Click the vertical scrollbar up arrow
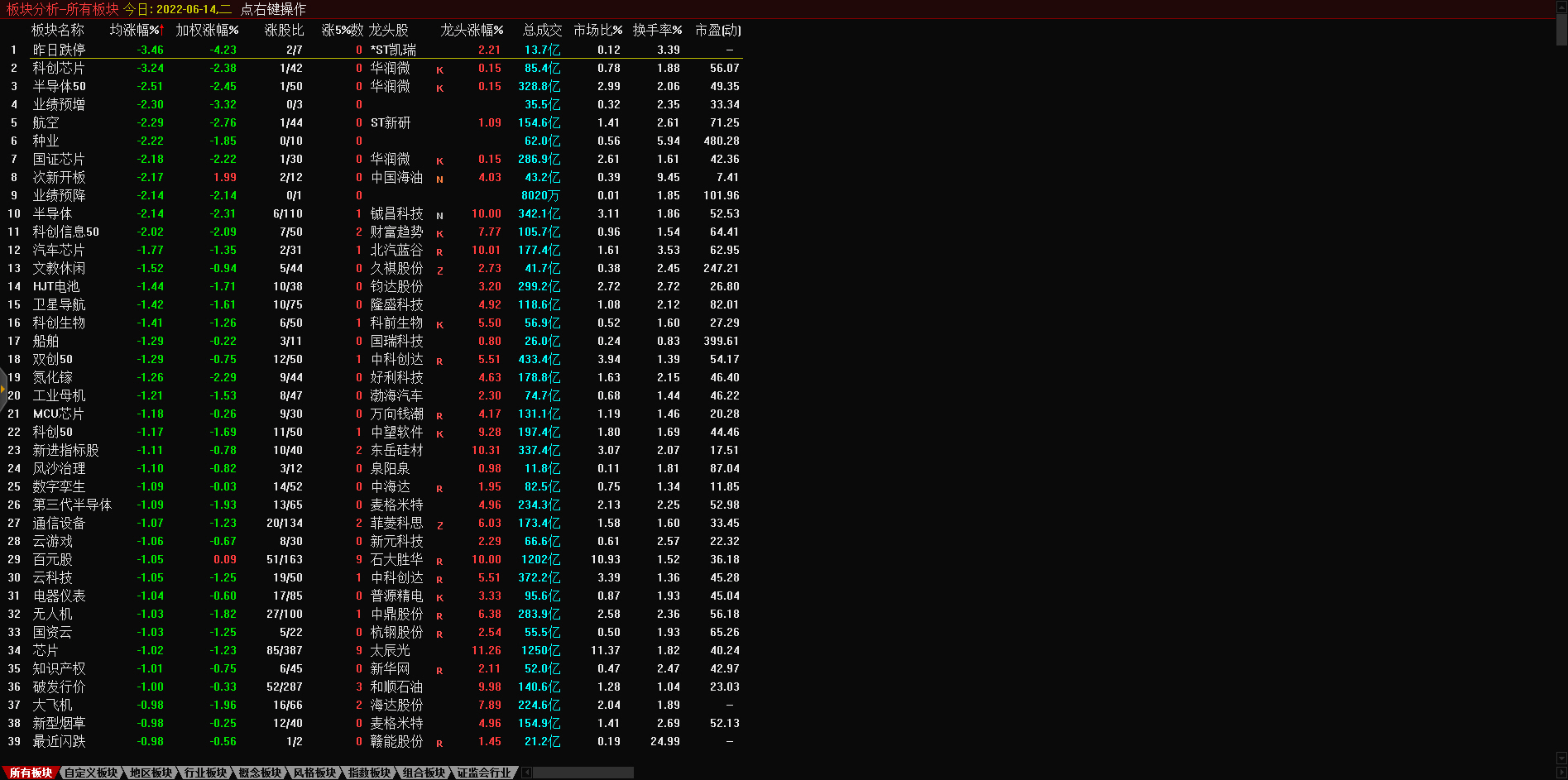Viewport: 1568px width, 780px height. point(1561,7)
